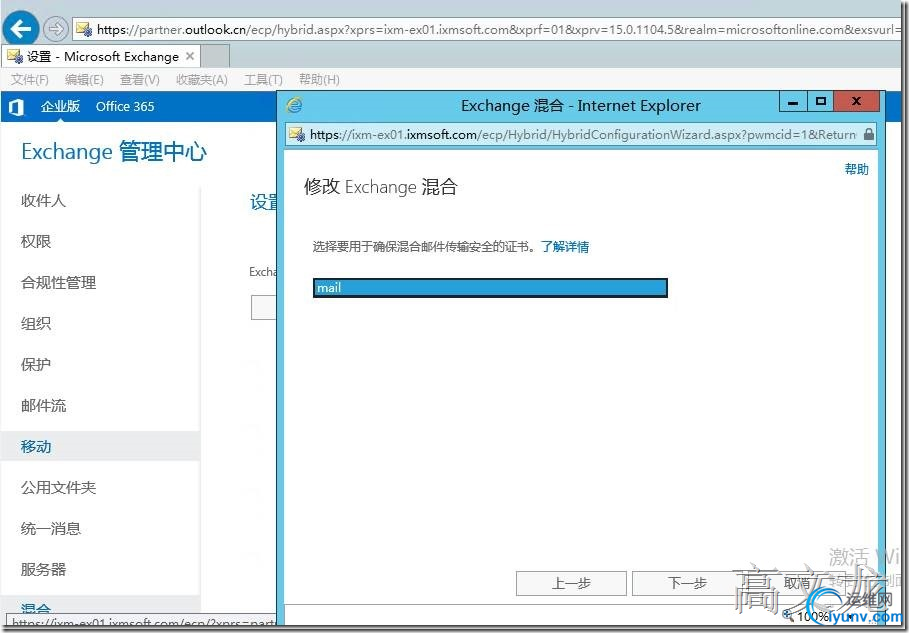Open the 查看(V) menu
This screenshot has width=909, height=633.
tap(140, 79)
